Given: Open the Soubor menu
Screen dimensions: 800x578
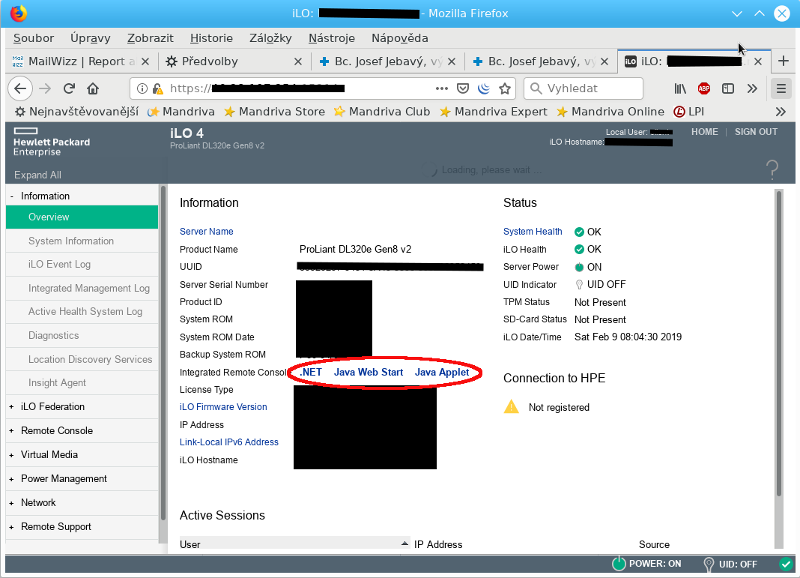Looking at the screenshot, I should [x=34, y=38].
